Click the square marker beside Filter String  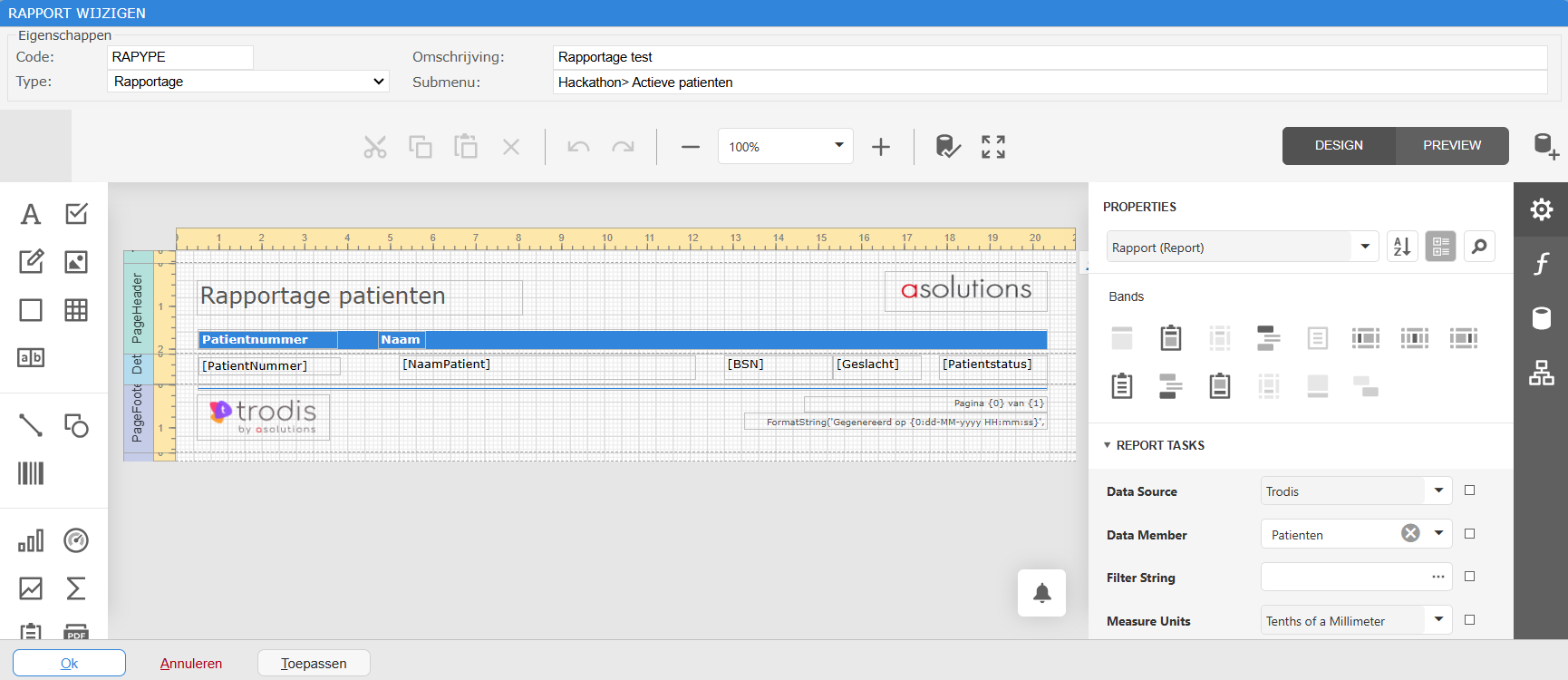1470,577
